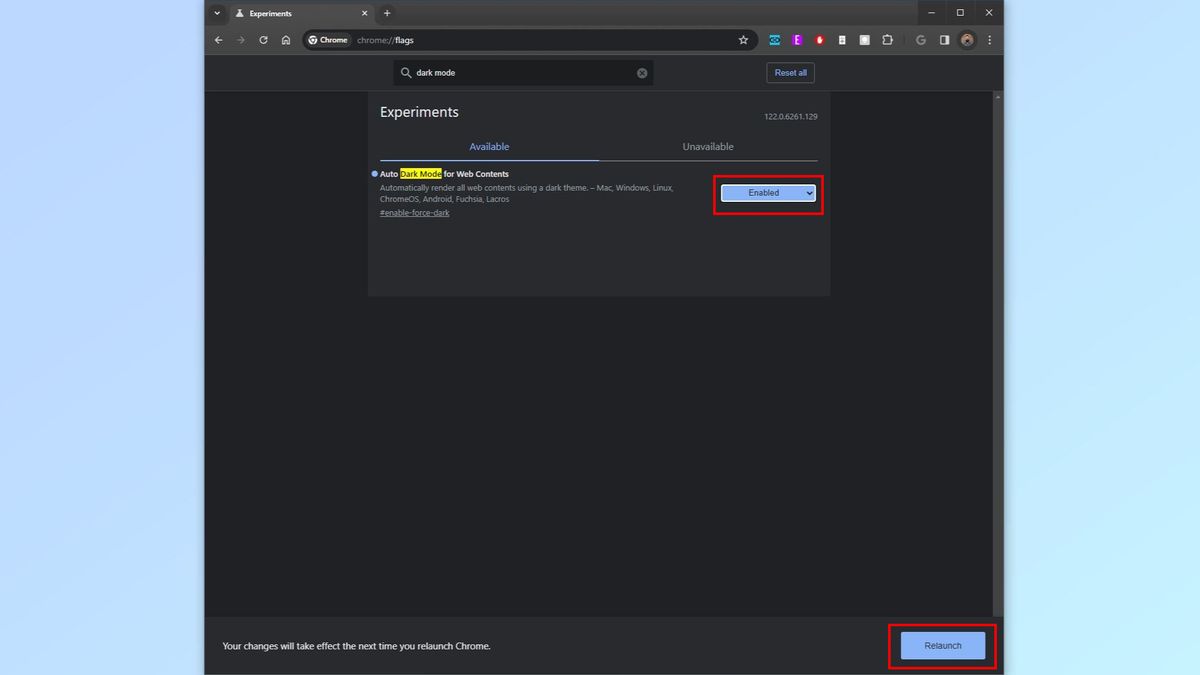This screenshot has height=675, width=1200.
Task: Open the purple E extension icon
Action: [x=797, y=40]
